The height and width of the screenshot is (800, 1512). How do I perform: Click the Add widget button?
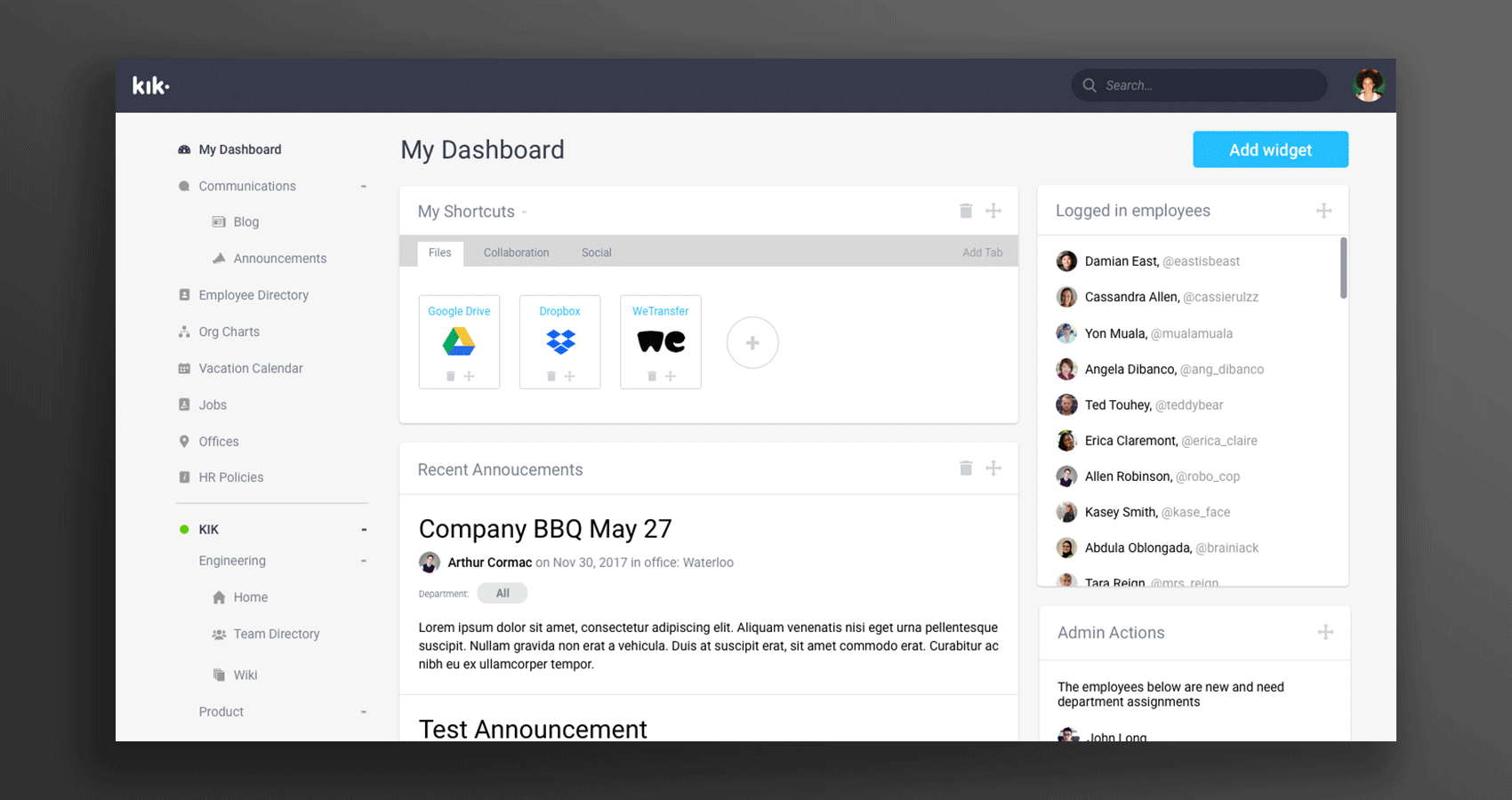point(1270,149)
